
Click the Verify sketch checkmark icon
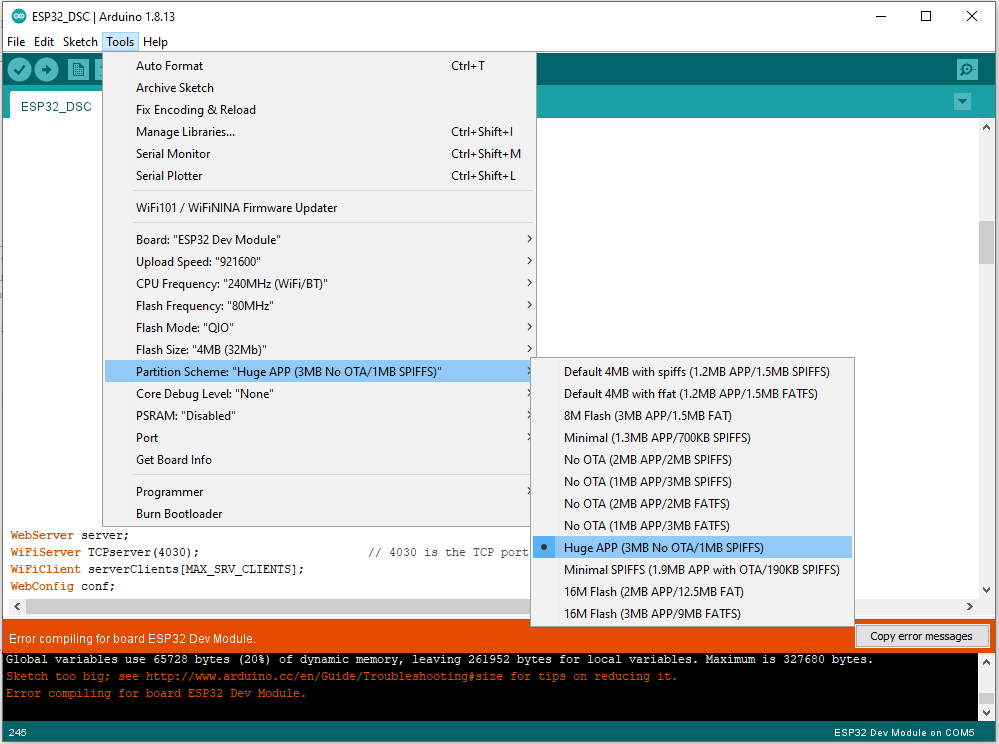pos(20,69)
